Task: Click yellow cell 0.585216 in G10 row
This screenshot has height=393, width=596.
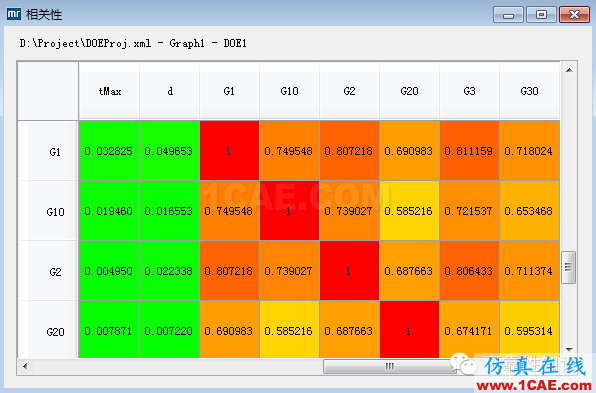Action: coord(409,211)
